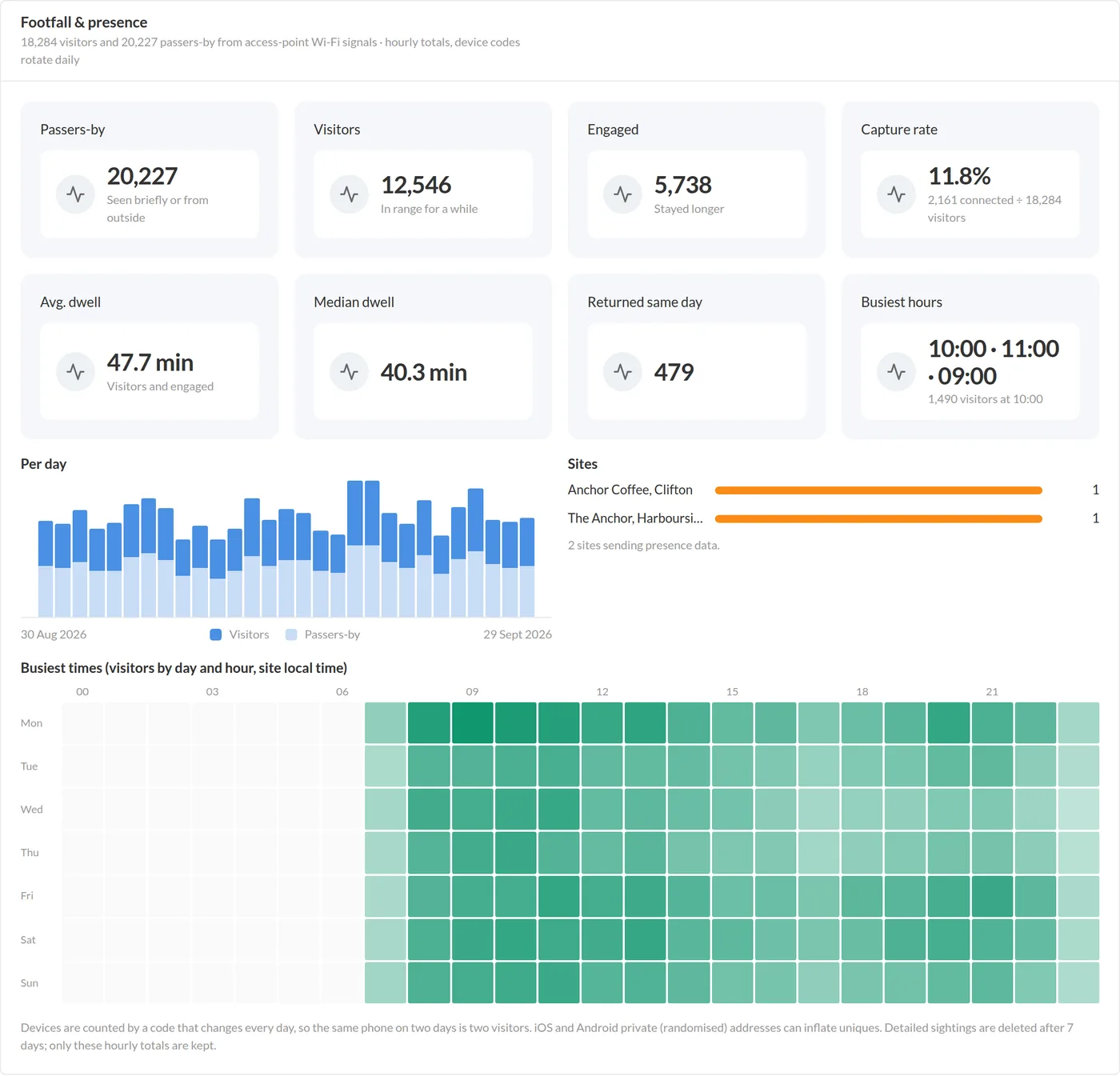Click the Footfall & presence heading
The width and height of the screenshot is (1120, 1076).
pos(84,22)
